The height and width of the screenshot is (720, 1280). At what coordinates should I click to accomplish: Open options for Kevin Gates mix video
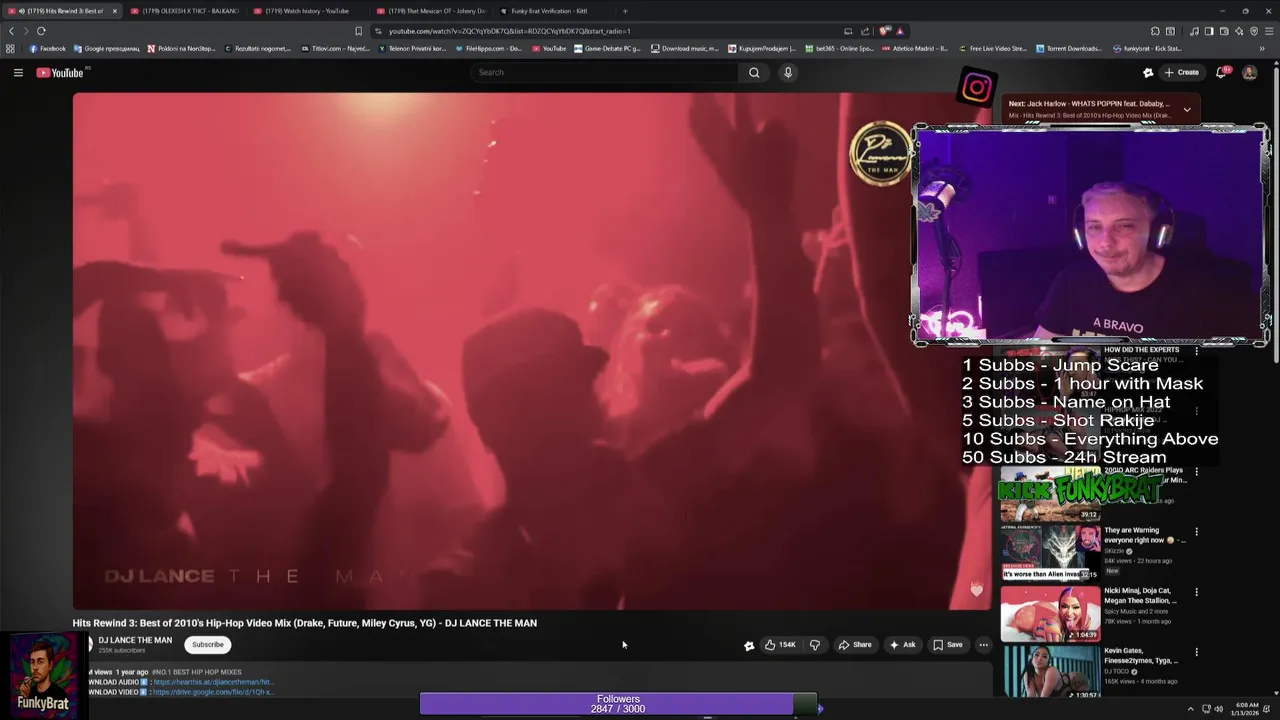point(1196,652)
